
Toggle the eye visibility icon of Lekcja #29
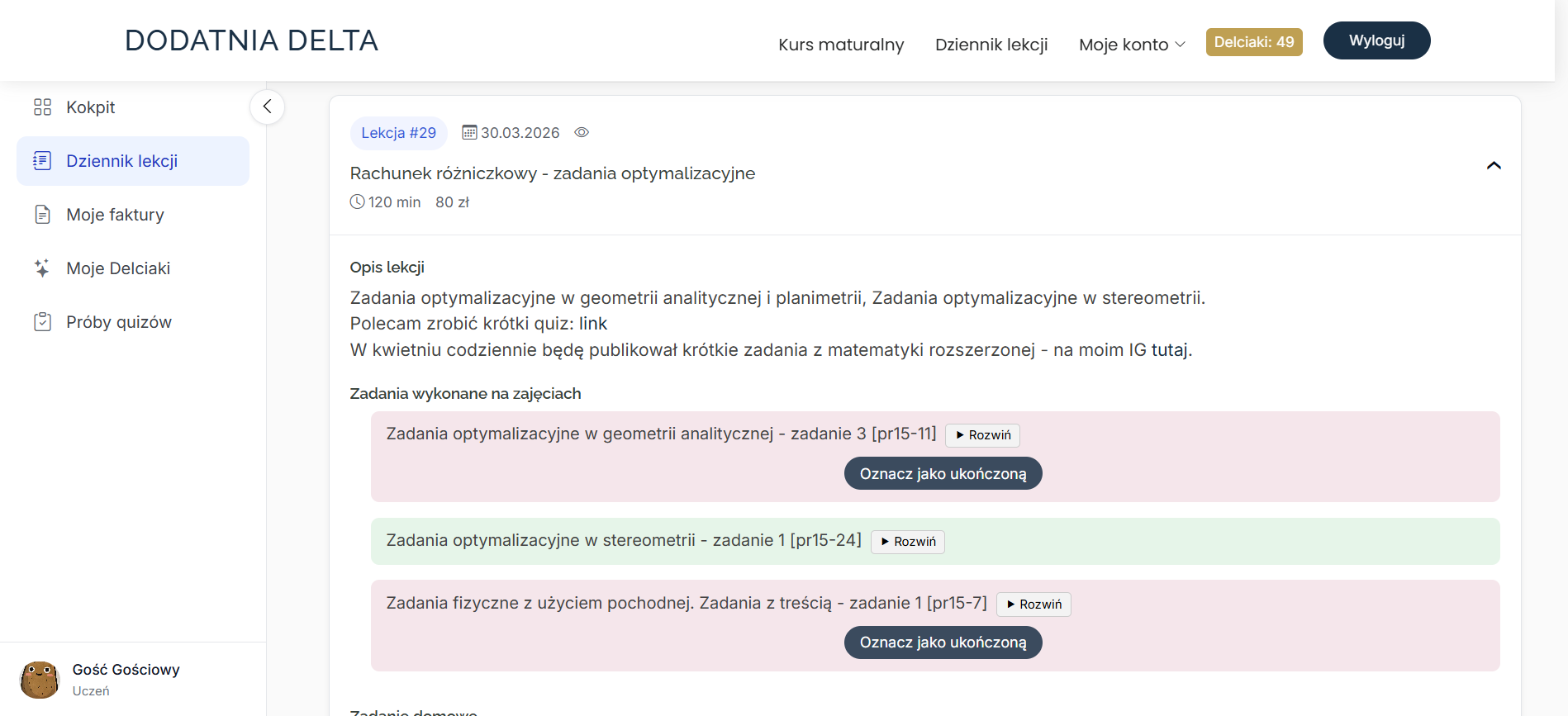tap(582, 132)
